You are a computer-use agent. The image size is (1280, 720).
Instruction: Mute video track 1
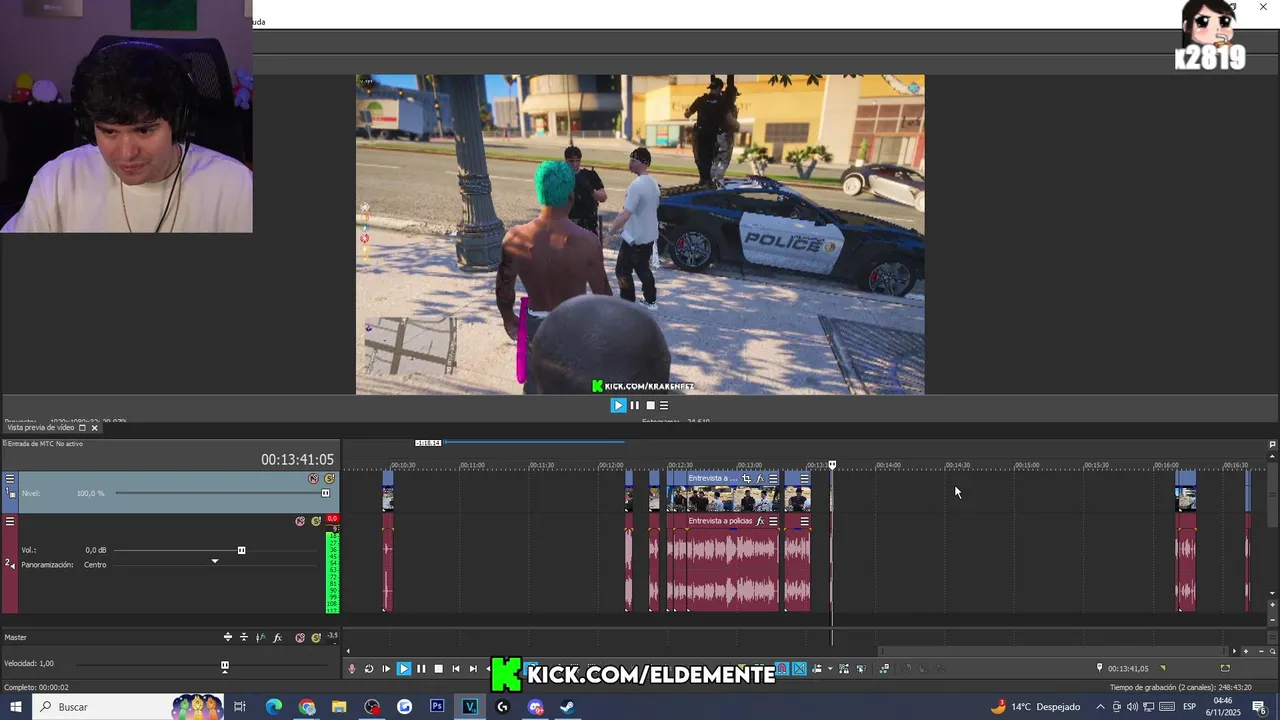(314, 479)
